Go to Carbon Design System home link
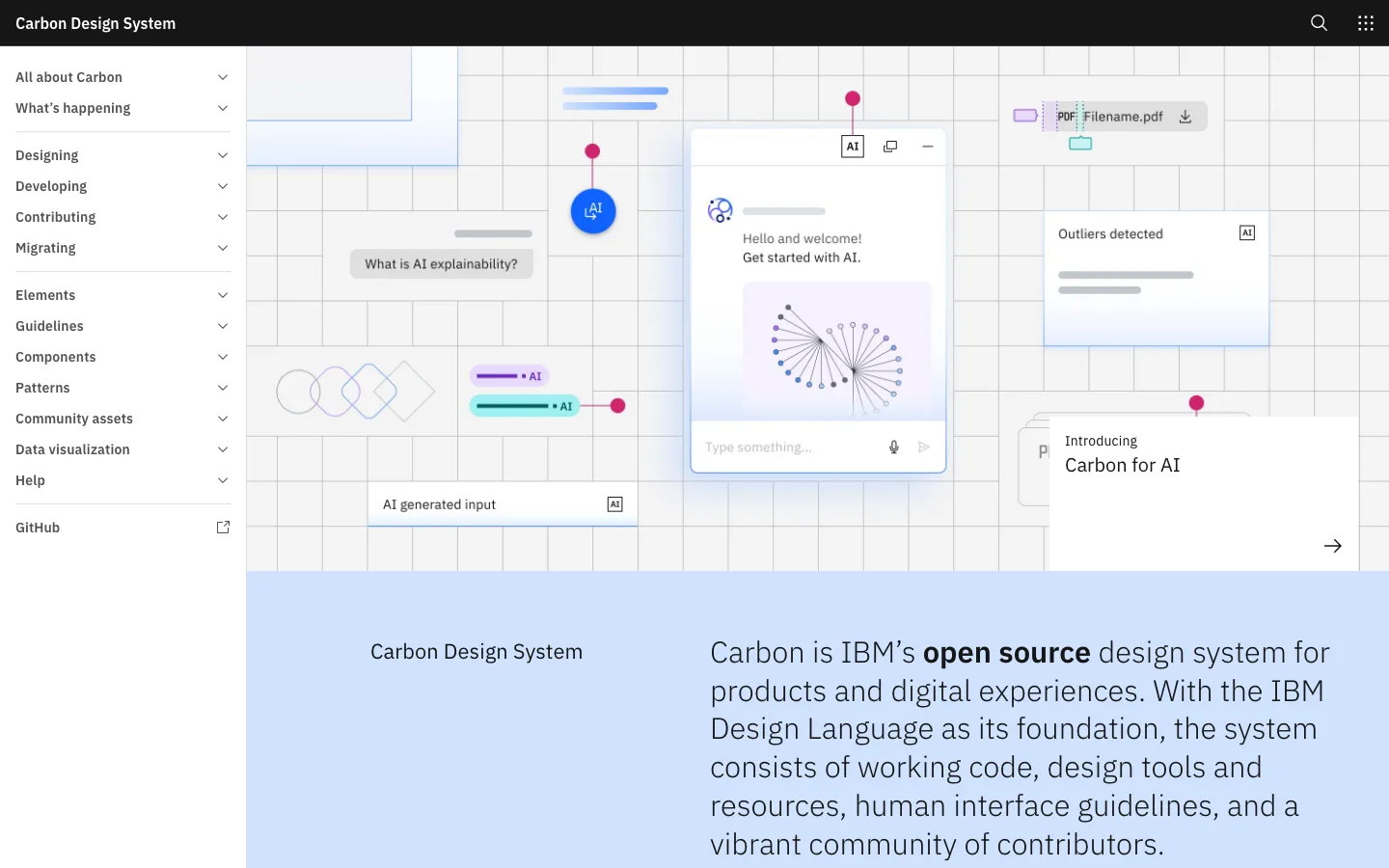Screen dimensions: 1389x868 click(95, 23)
